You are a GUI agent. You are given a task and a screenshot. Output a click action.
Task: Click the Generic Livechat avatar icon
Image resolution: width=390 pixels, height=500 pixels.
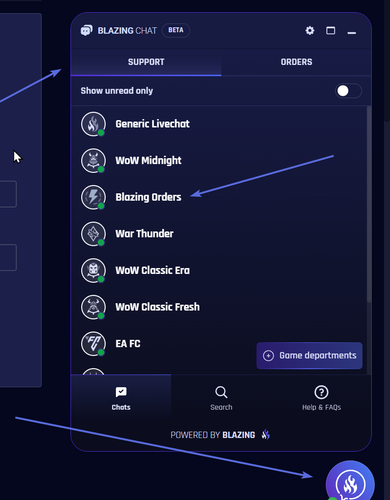click(x=93, y=124)
